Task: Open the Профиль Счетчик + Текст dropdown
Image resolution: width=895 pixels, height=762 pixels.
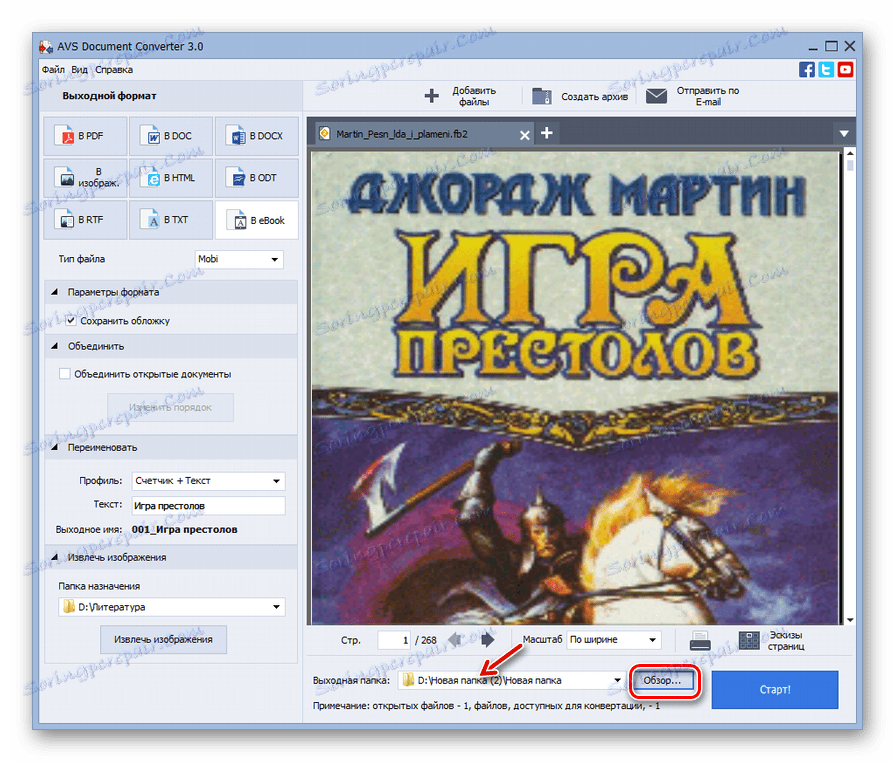Action: [208, 481]
